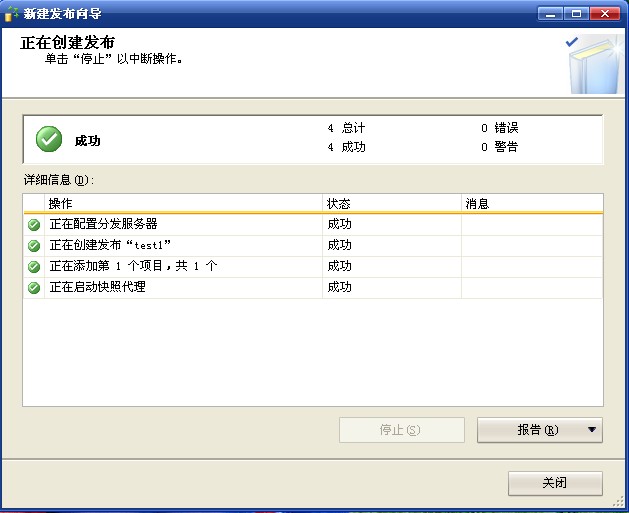Image resolution: width=629 pixels, height=513 pixels.
Task: Click the 4 总计 summary text
Action: [x=346, y=128]
